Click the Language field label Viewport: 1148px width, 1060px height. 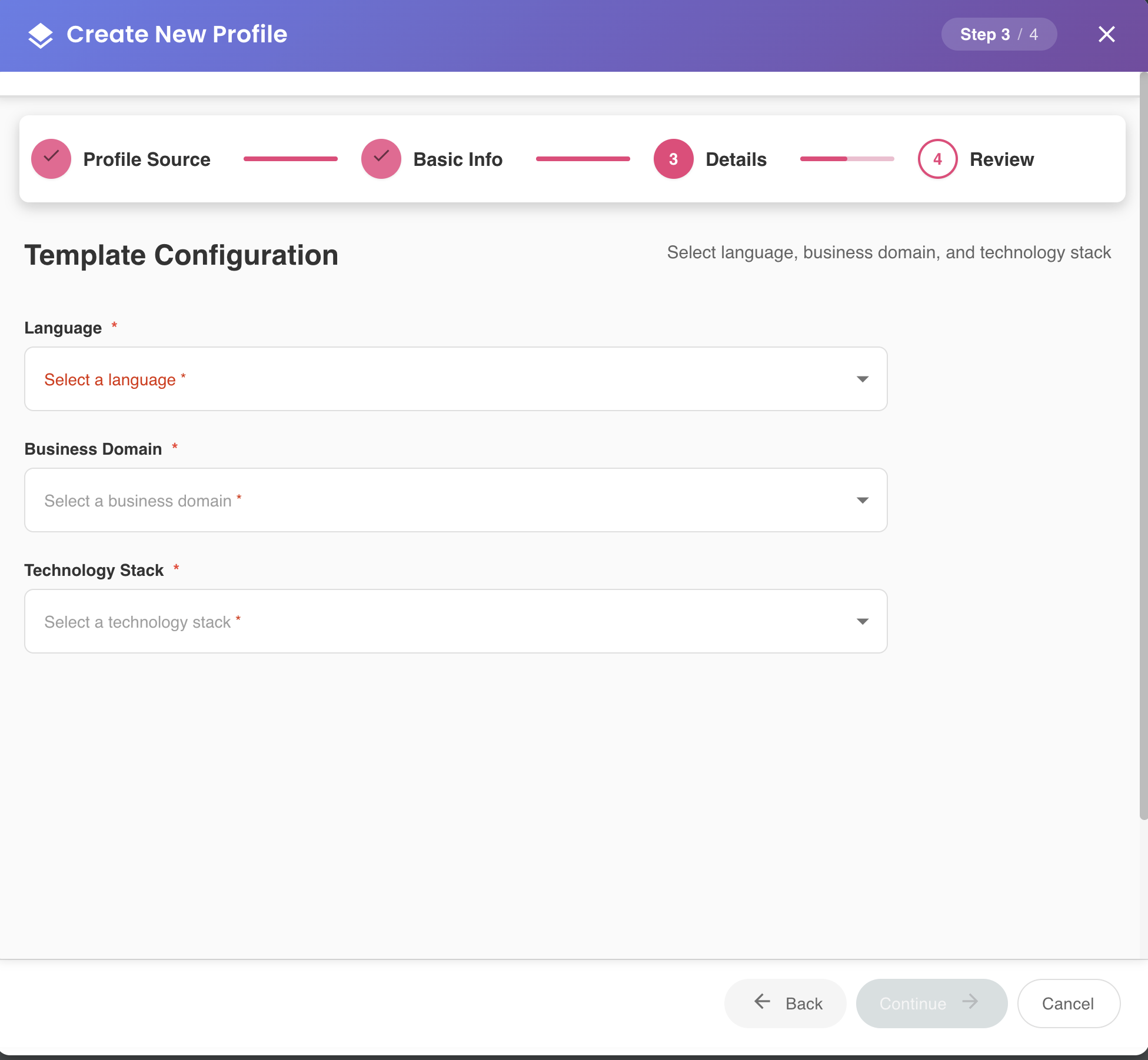(63, 328)
